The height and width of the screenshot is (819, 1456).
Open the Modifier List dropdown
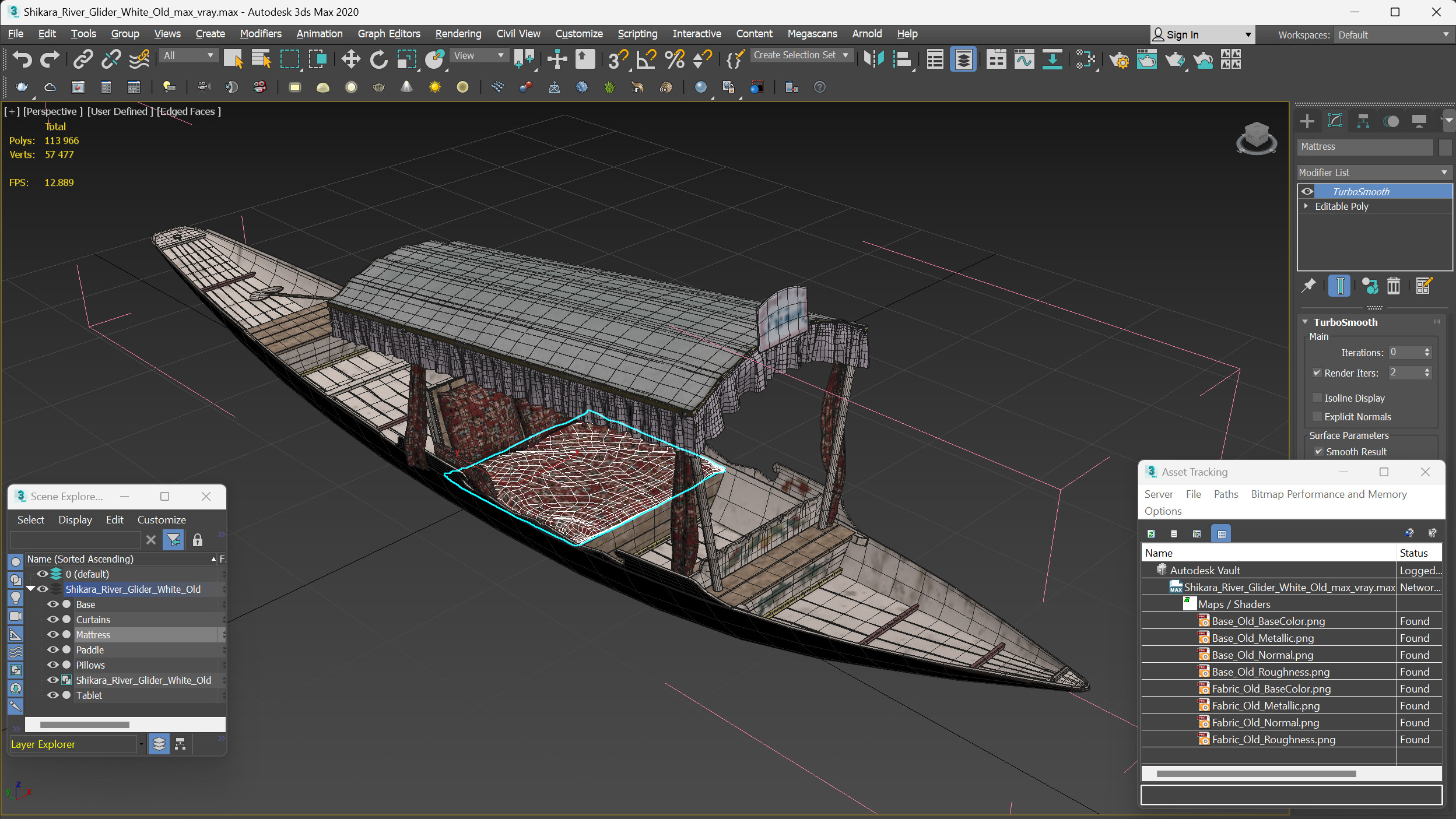[1374, 173]
